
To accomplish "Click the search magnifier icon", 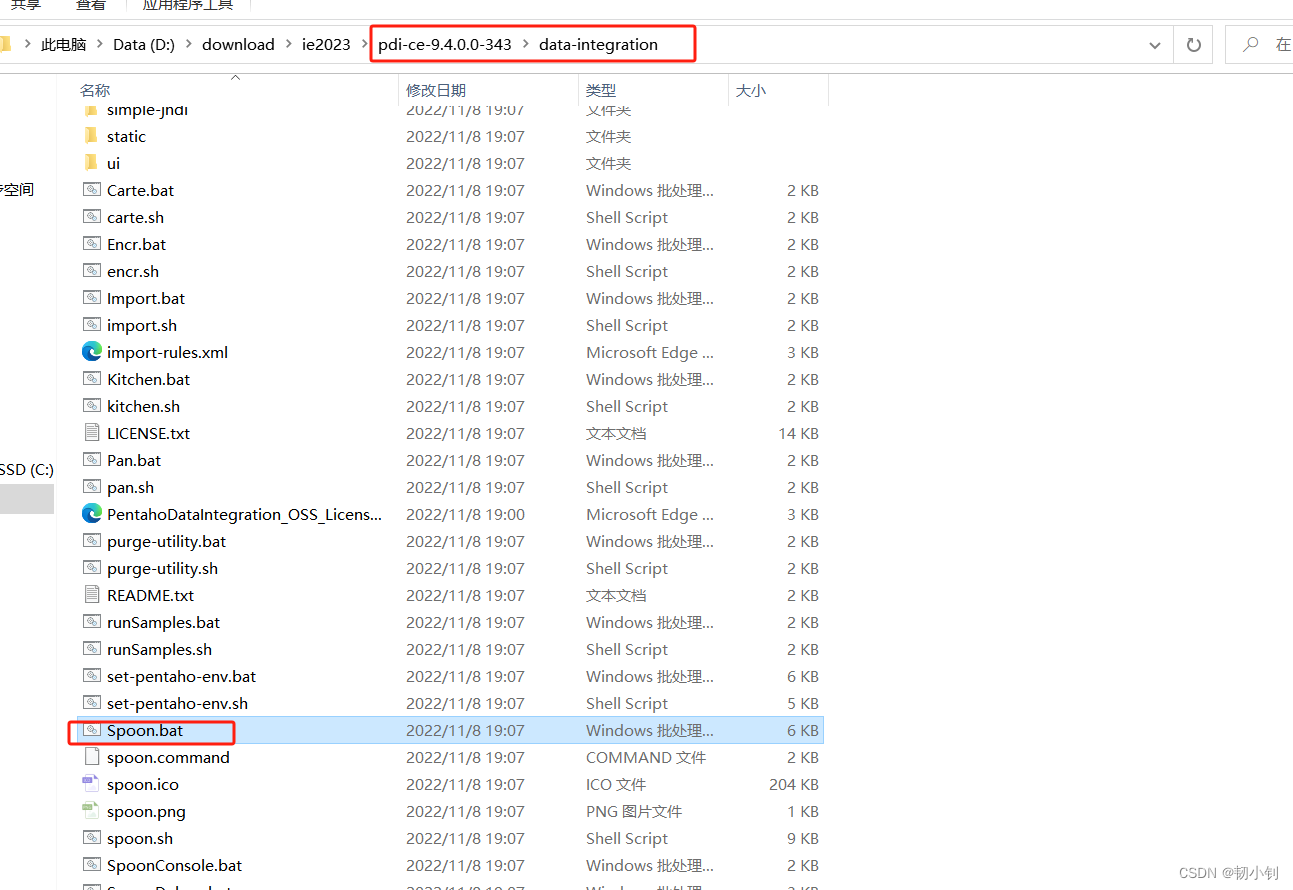I will [1250, 45].
